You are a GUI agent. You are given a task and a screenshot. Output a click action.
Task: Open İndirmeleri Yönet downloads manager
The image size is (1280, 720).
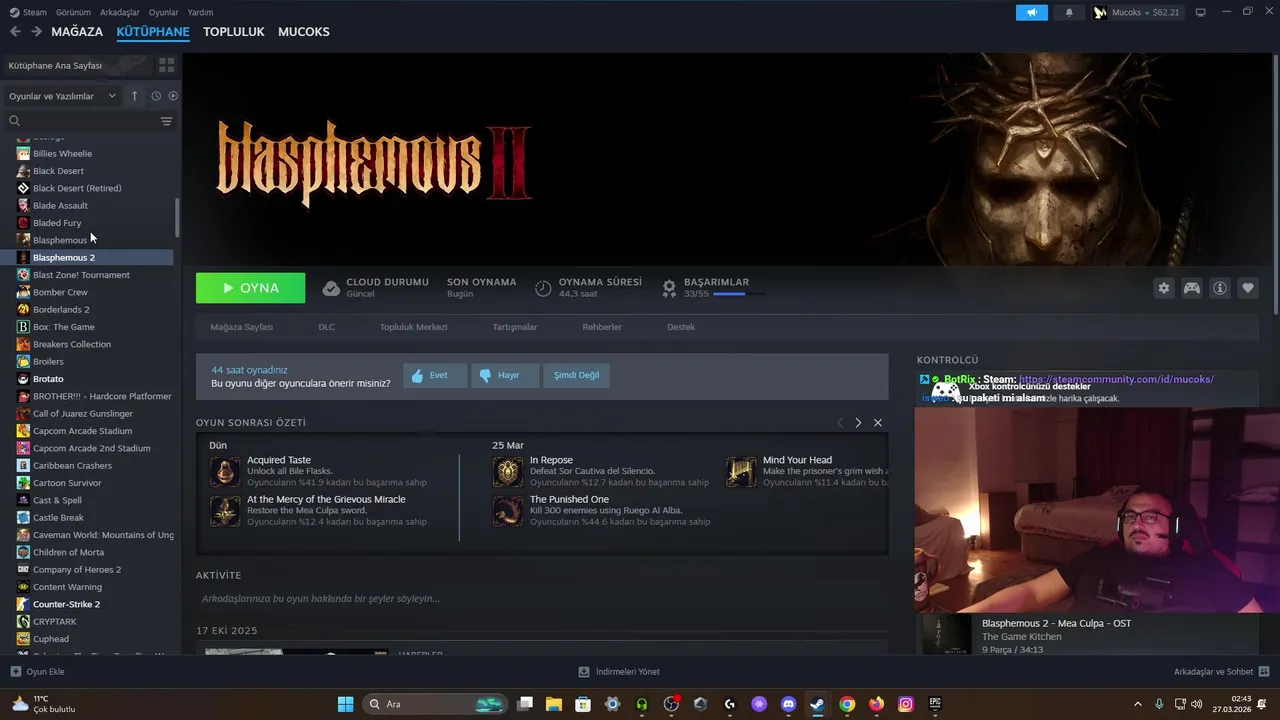pyautogui.click(x=619, y=672)
